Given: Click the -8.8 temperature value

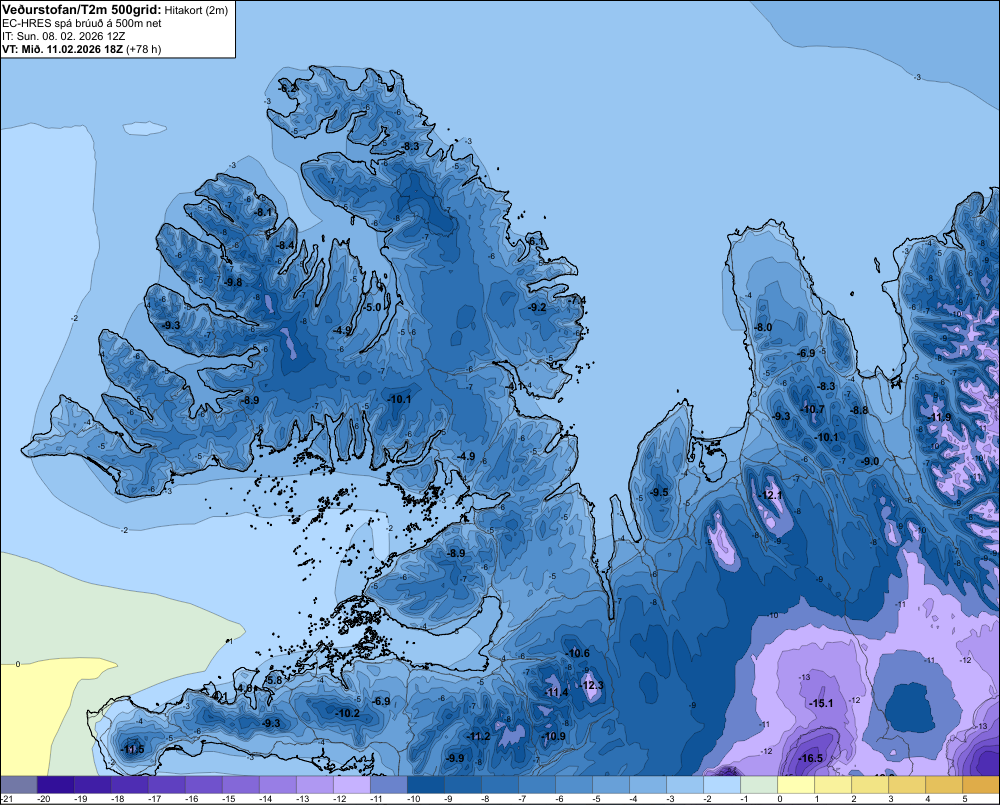Looking at the screenshot, I should coord(859,410).
